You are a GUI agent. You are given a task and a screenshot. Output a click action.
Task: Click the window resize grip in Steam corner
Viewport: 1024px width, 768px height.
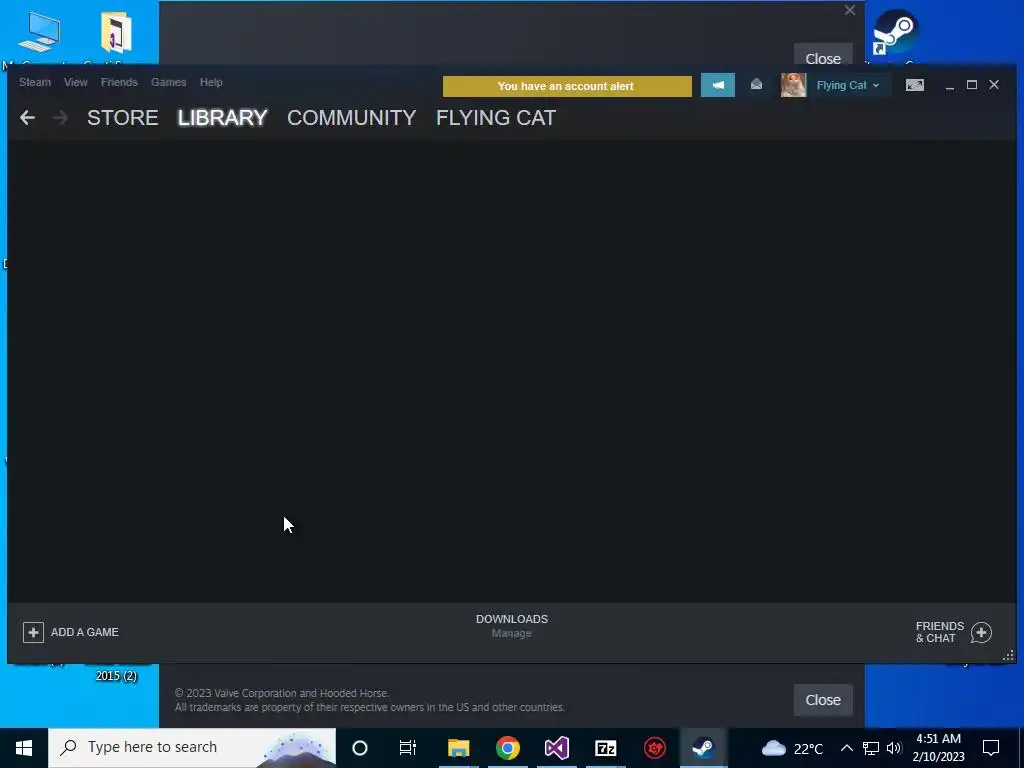click(x=1008, y=655)
